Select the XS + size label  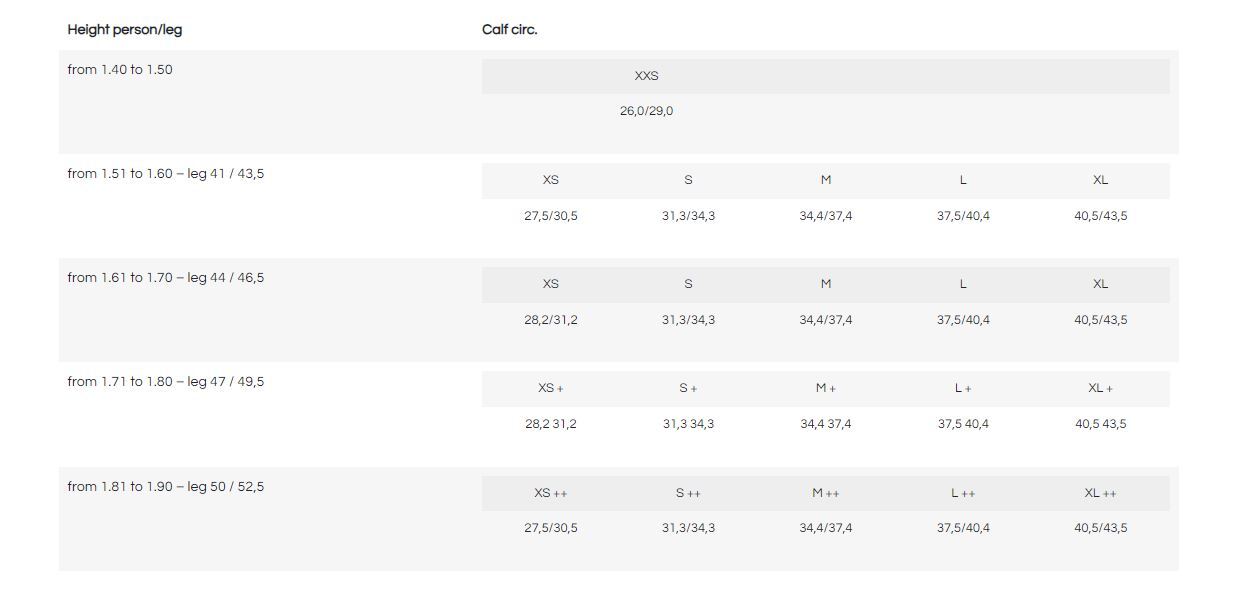[551, 388]
